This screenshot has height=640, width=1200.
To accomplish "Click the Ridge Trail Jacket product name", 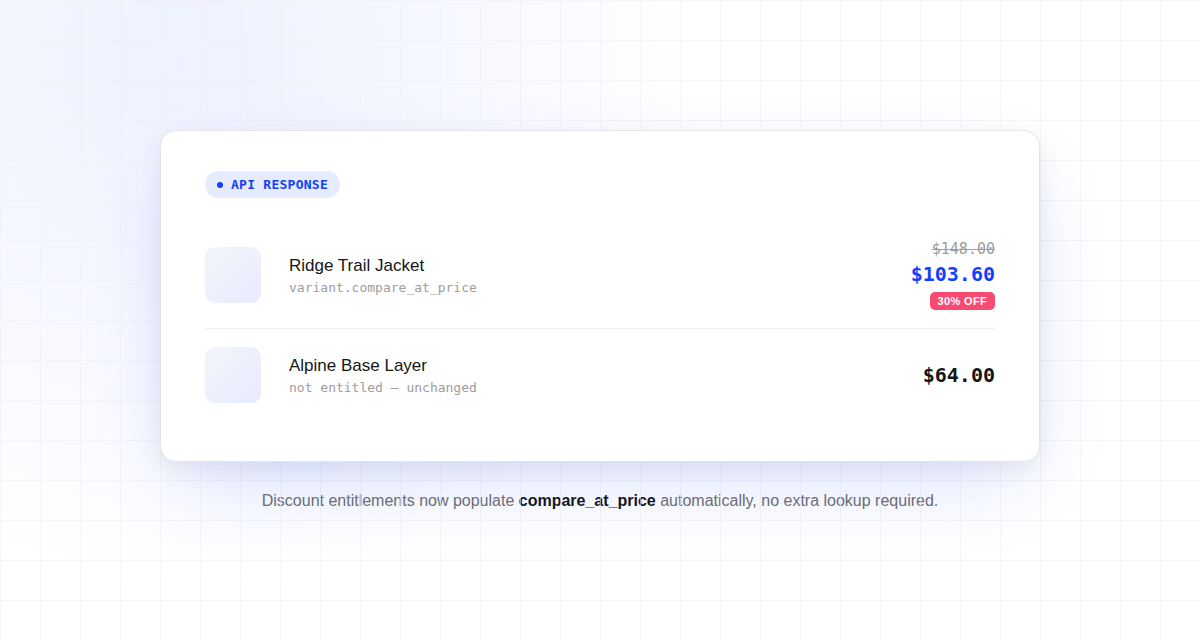I will point(356,265).
